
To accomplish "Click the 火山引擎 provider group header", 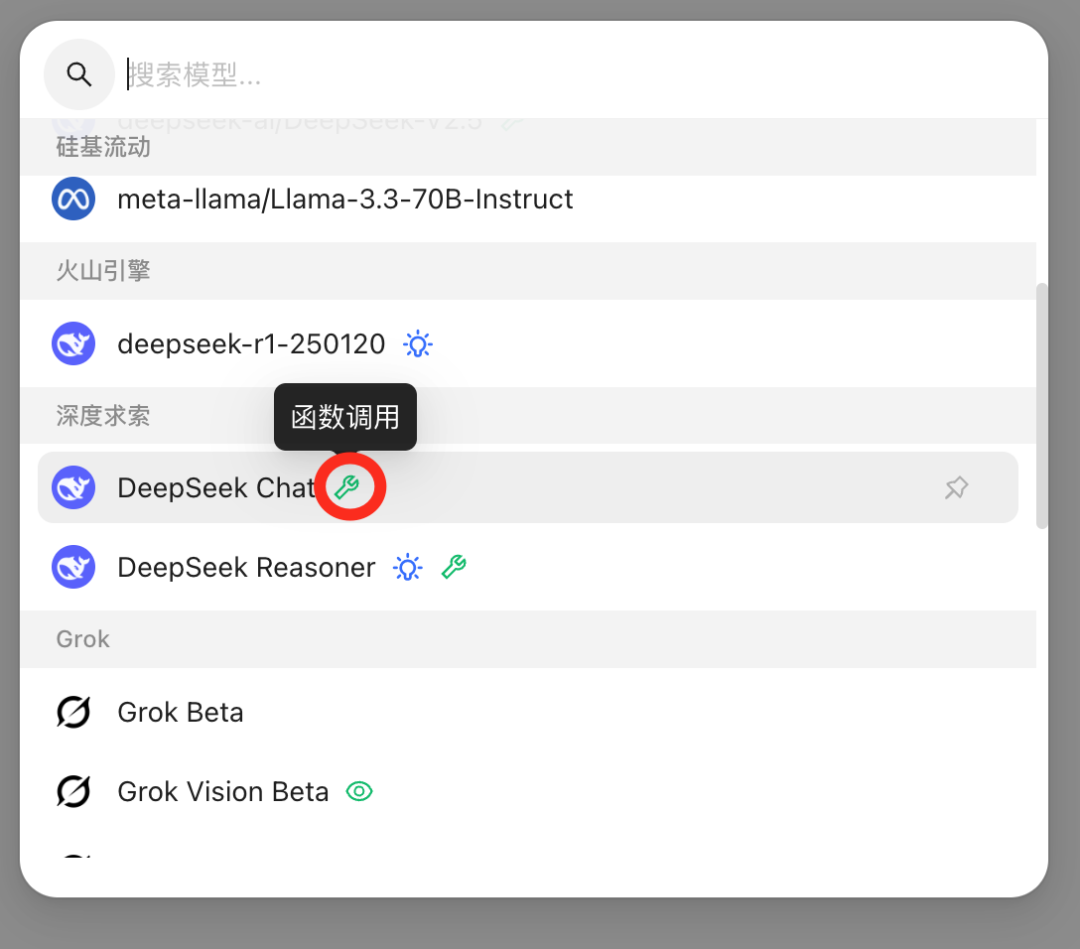I will click(103, 271).
